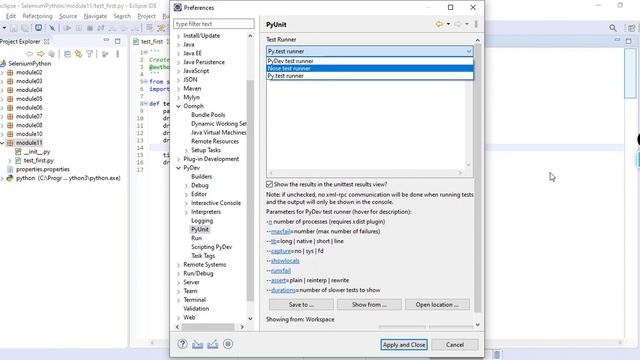Expand the Interpreters node under PyDev
The height and width of the screenshot is (360, 640).
(187, 212)
